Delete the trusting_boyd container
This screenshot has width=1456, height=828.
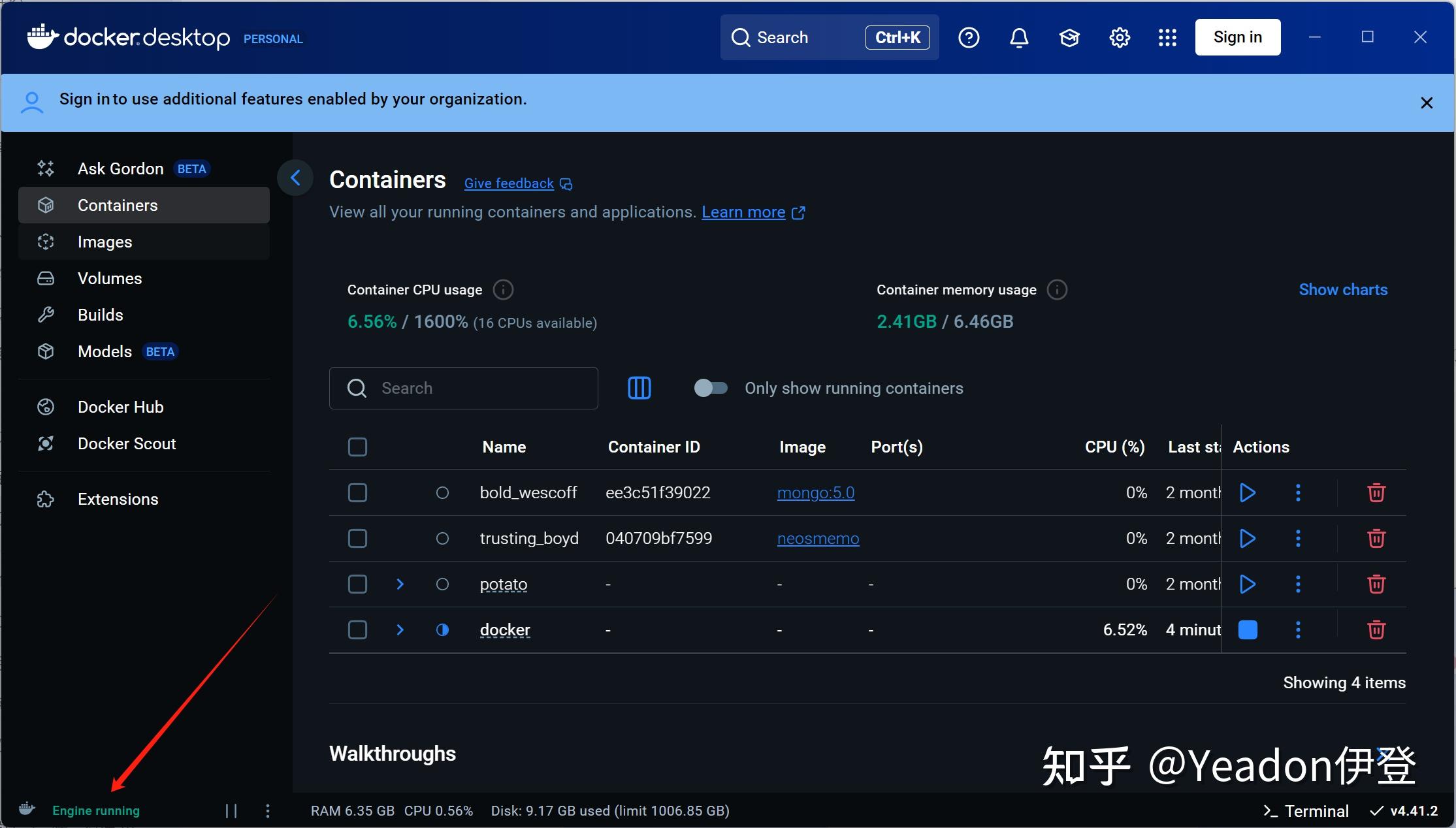[1376, 538]
